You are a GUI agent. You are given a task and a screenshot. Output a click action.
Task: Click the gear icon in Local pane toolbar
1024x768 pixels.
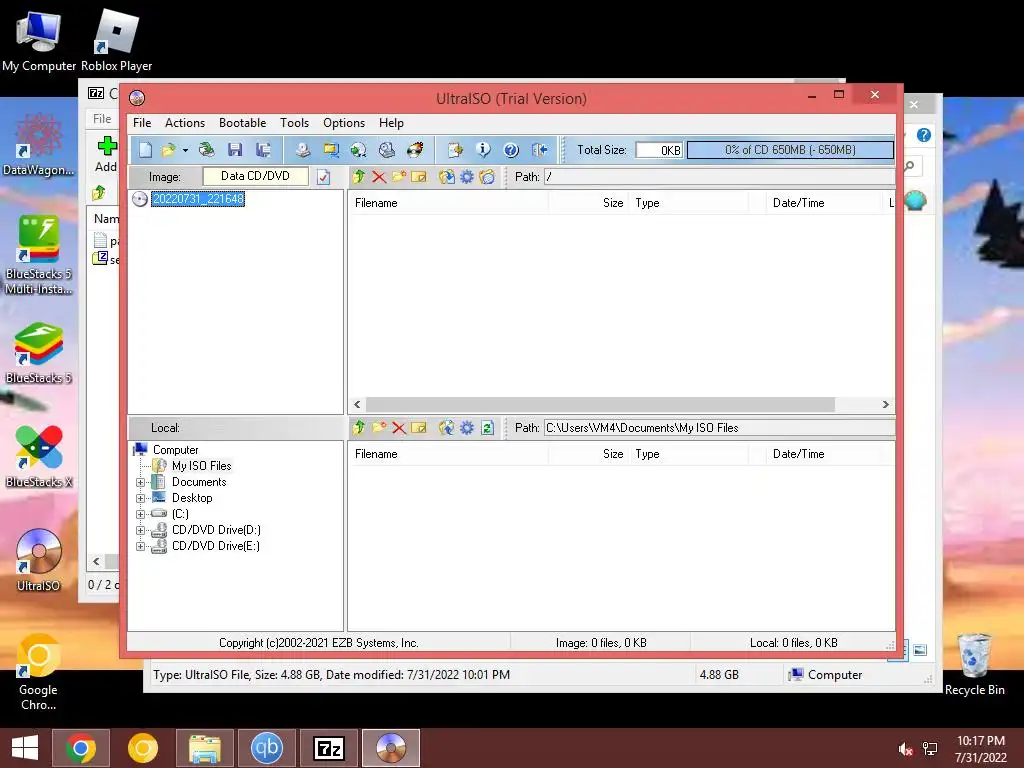(x=467, y=428)
